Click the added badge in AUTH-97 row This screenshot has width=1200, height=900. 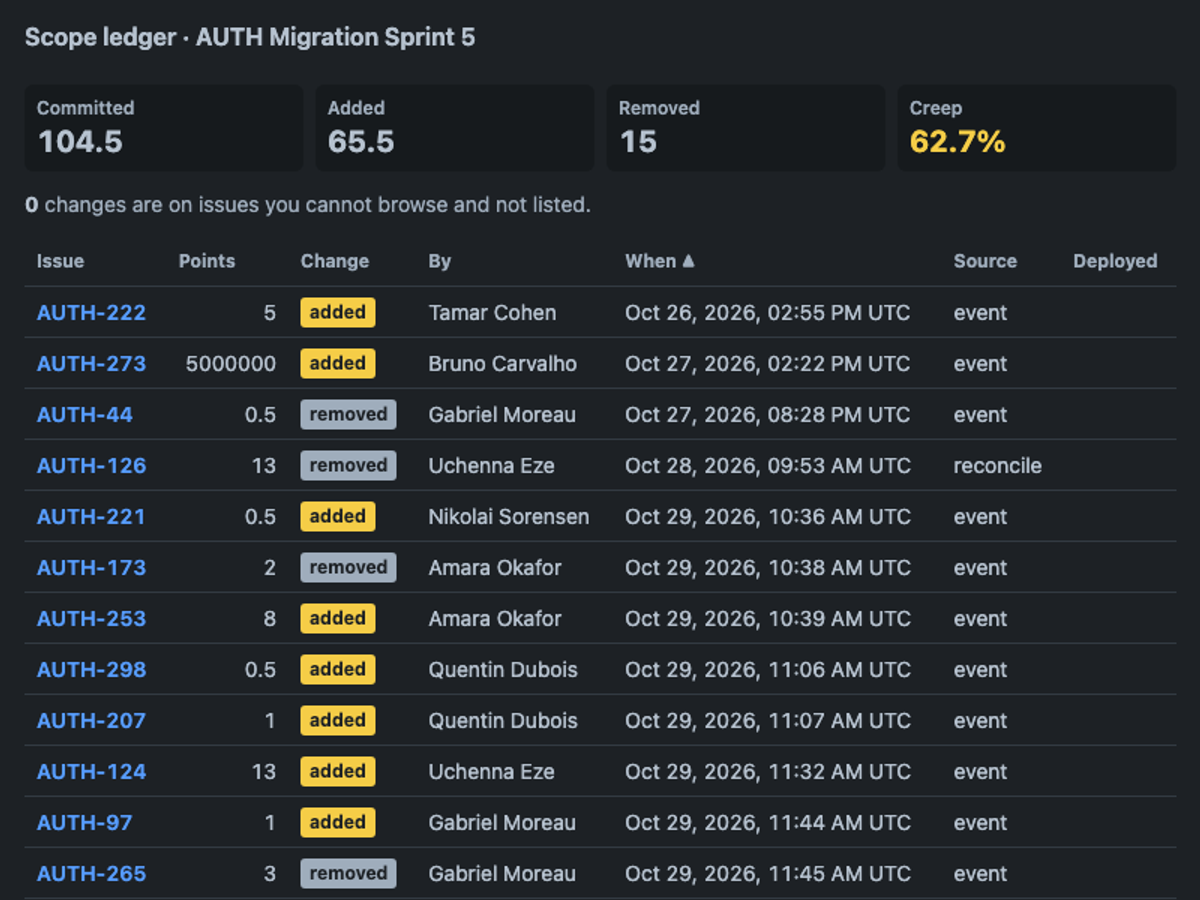tap(338, 822)
